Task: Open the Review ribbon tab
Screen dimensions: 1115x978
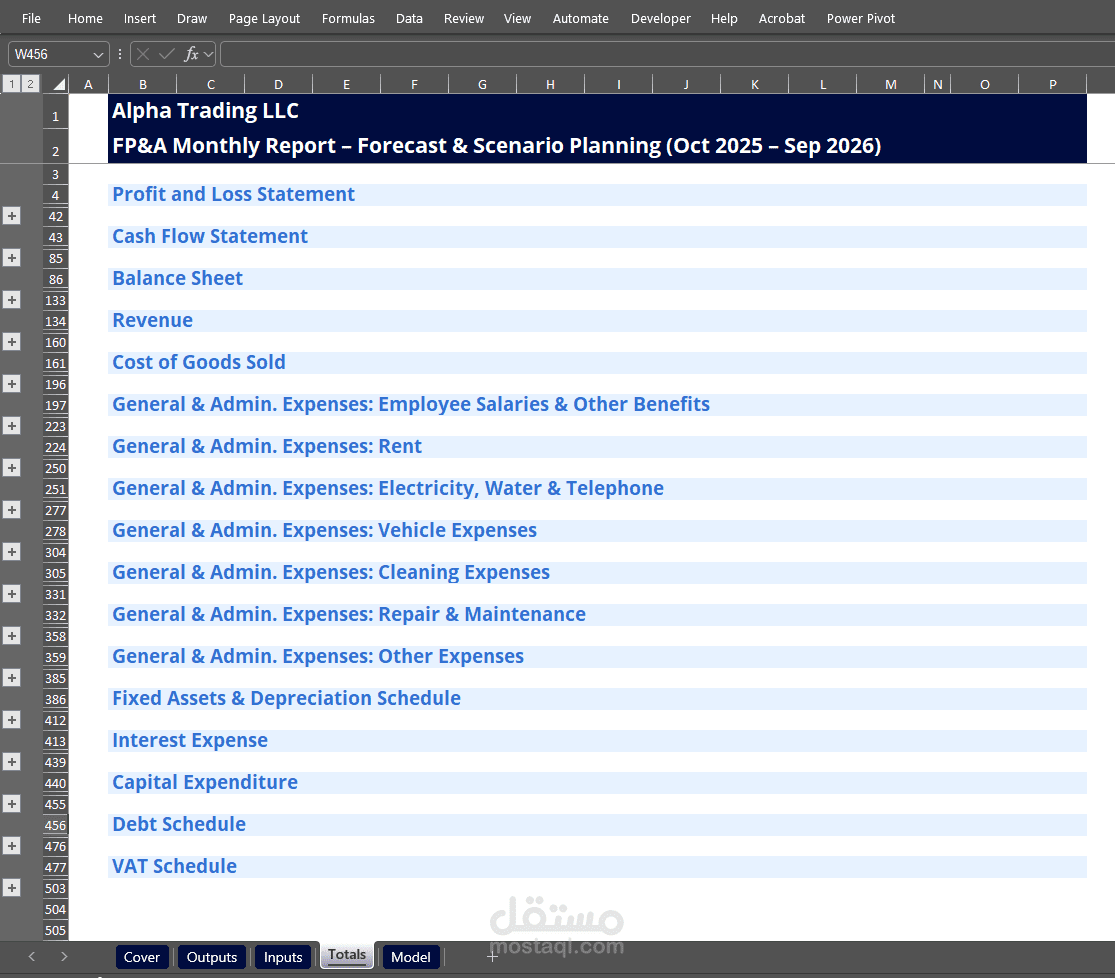Action: (464, 18)
